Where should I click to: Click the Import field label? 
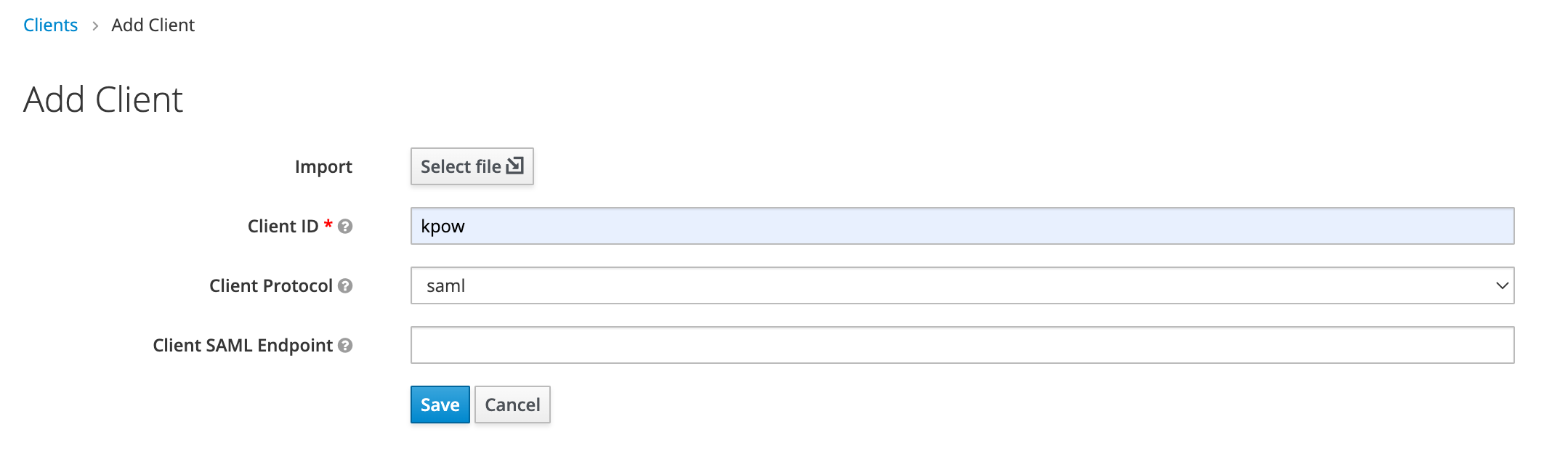pos(323,167)
